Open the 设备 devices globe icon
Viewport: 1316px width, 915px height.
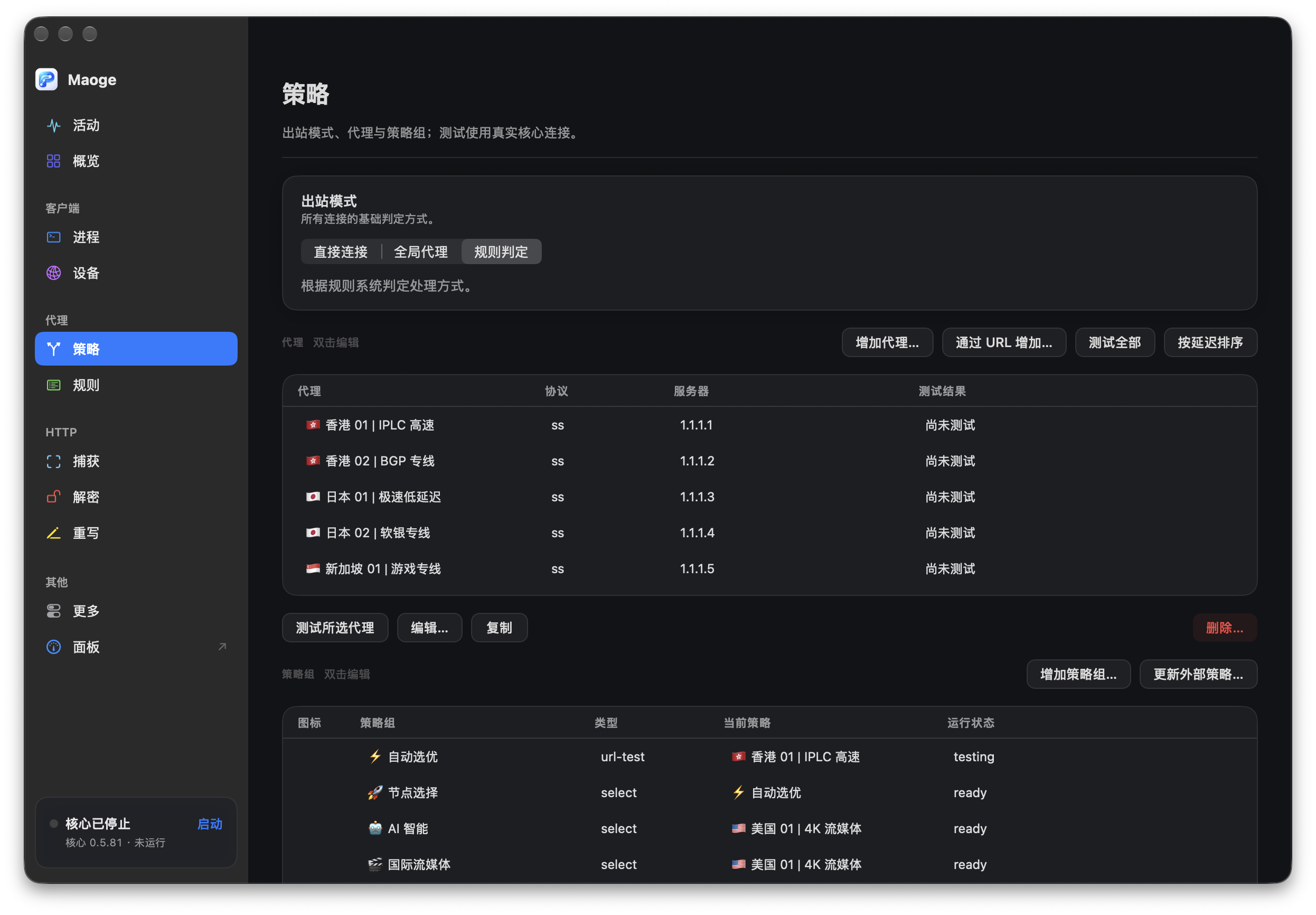(53, 273)
